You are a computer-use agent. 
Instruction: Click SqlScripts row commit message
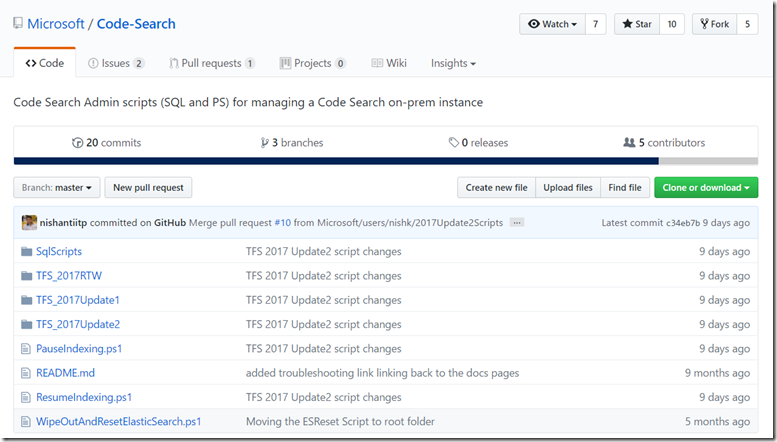click(324, 252)
